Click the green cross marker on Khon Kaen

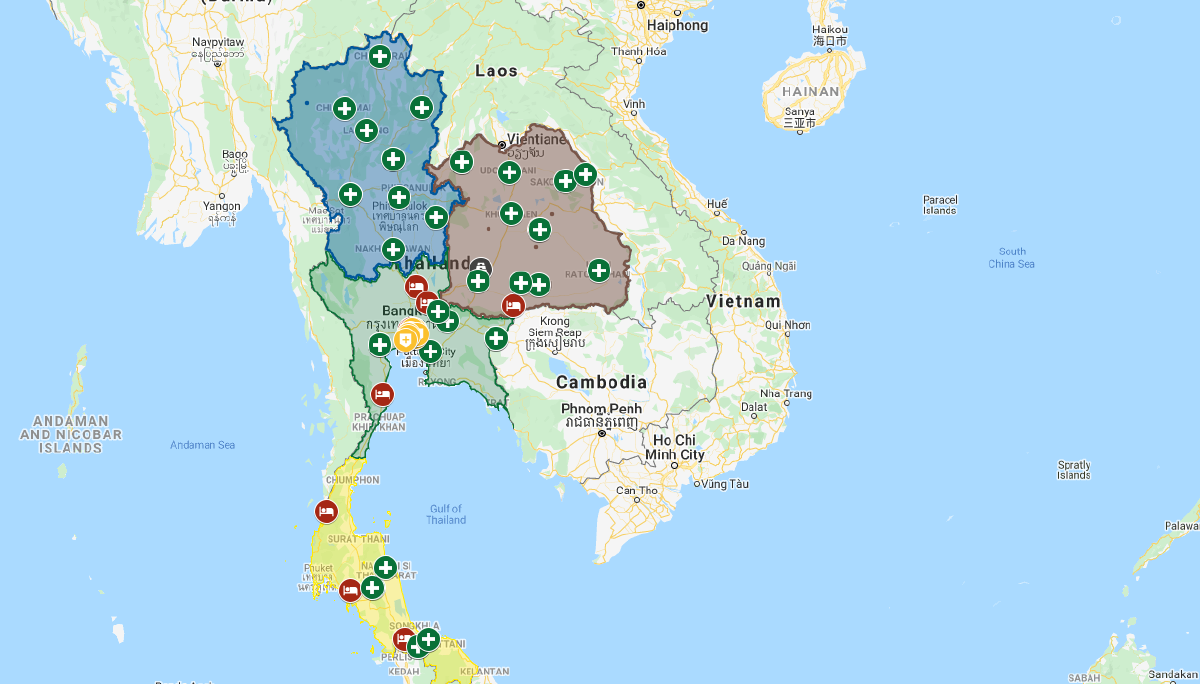(x=511, y=213)
